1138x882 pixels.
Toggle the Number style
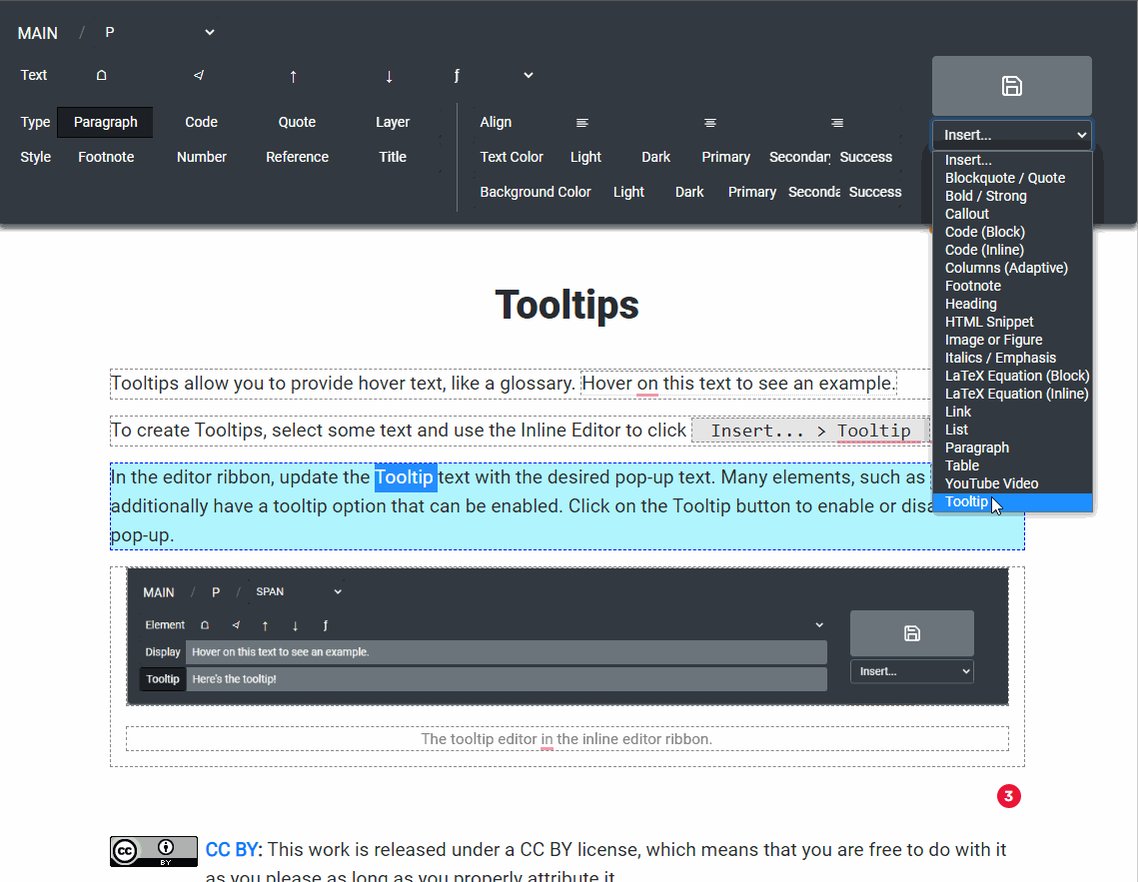click(202, 157)
